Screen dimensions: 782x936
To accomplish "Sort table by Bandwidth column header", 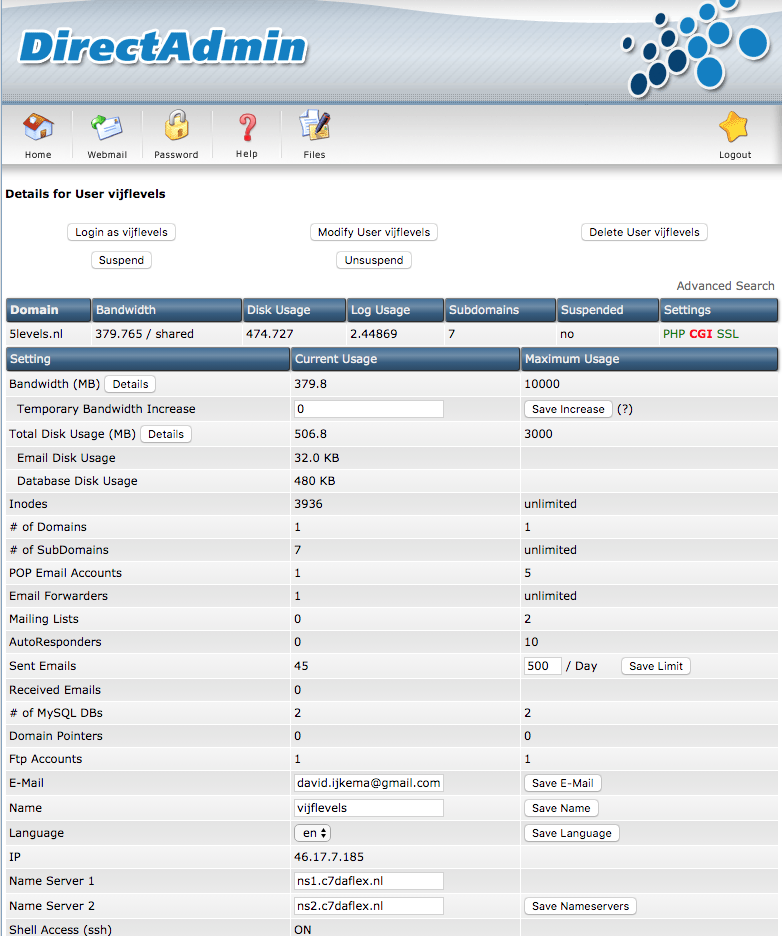I will pos(126,310).
